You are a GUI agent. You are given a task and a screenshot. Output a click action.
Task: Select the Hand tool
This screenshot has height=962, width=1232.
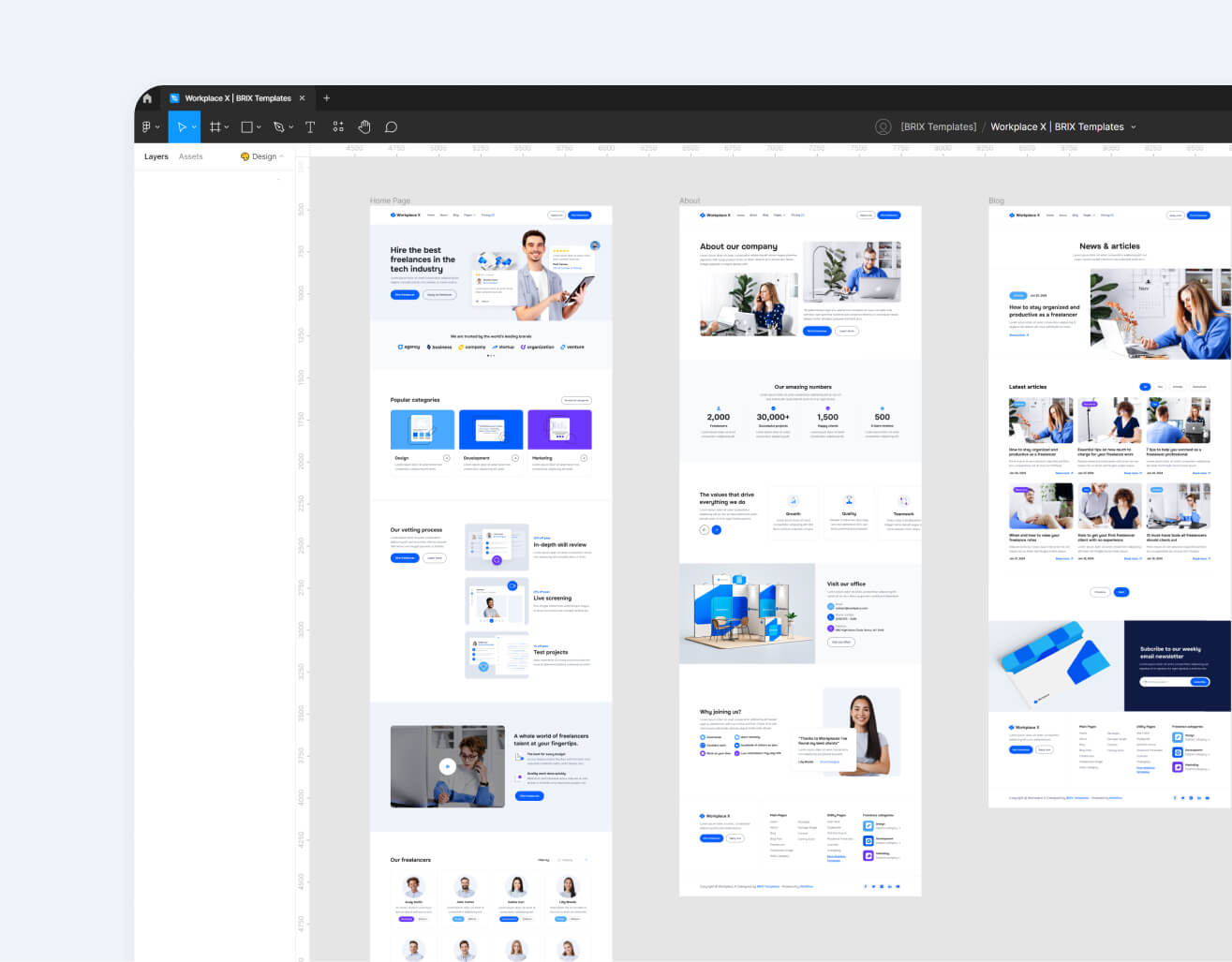coord(364,126)
